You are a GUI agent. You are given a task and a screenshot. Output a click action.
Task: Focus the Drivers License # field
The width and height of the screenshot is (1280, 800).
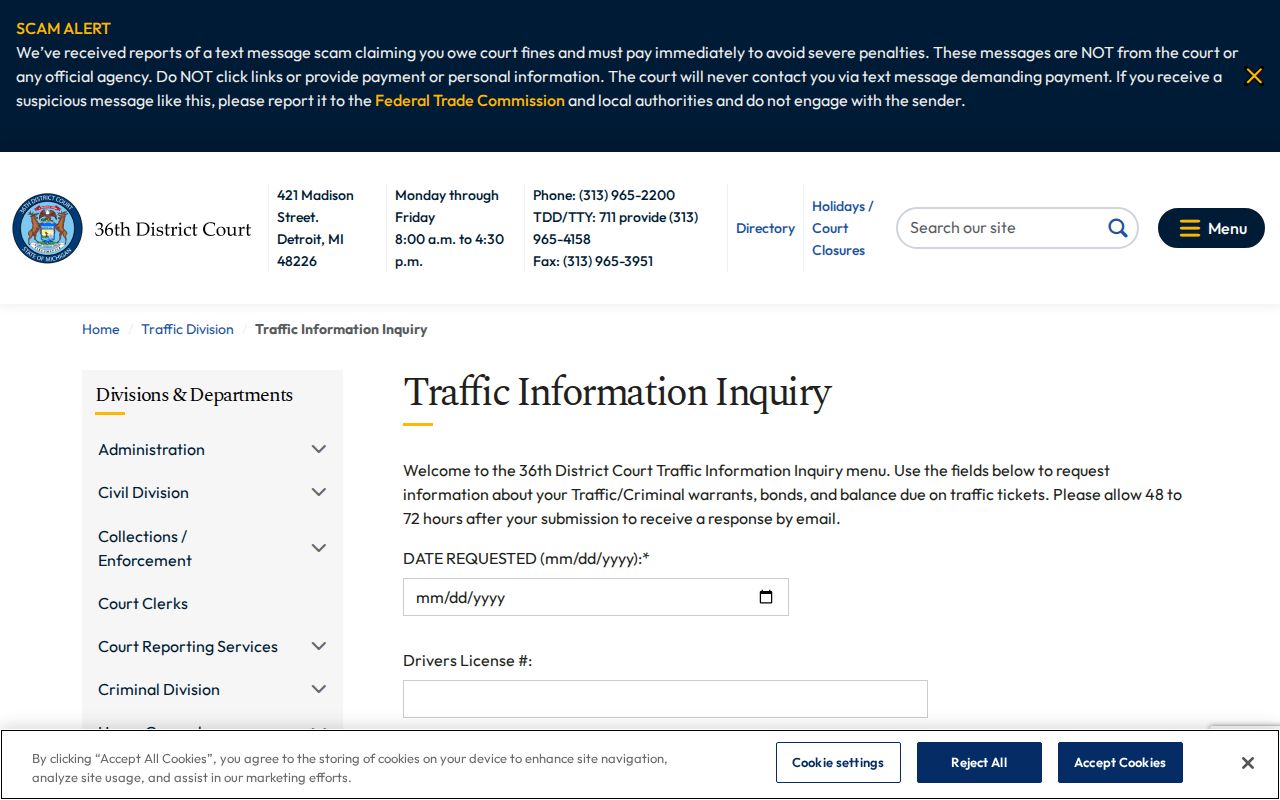pos(665,699)
